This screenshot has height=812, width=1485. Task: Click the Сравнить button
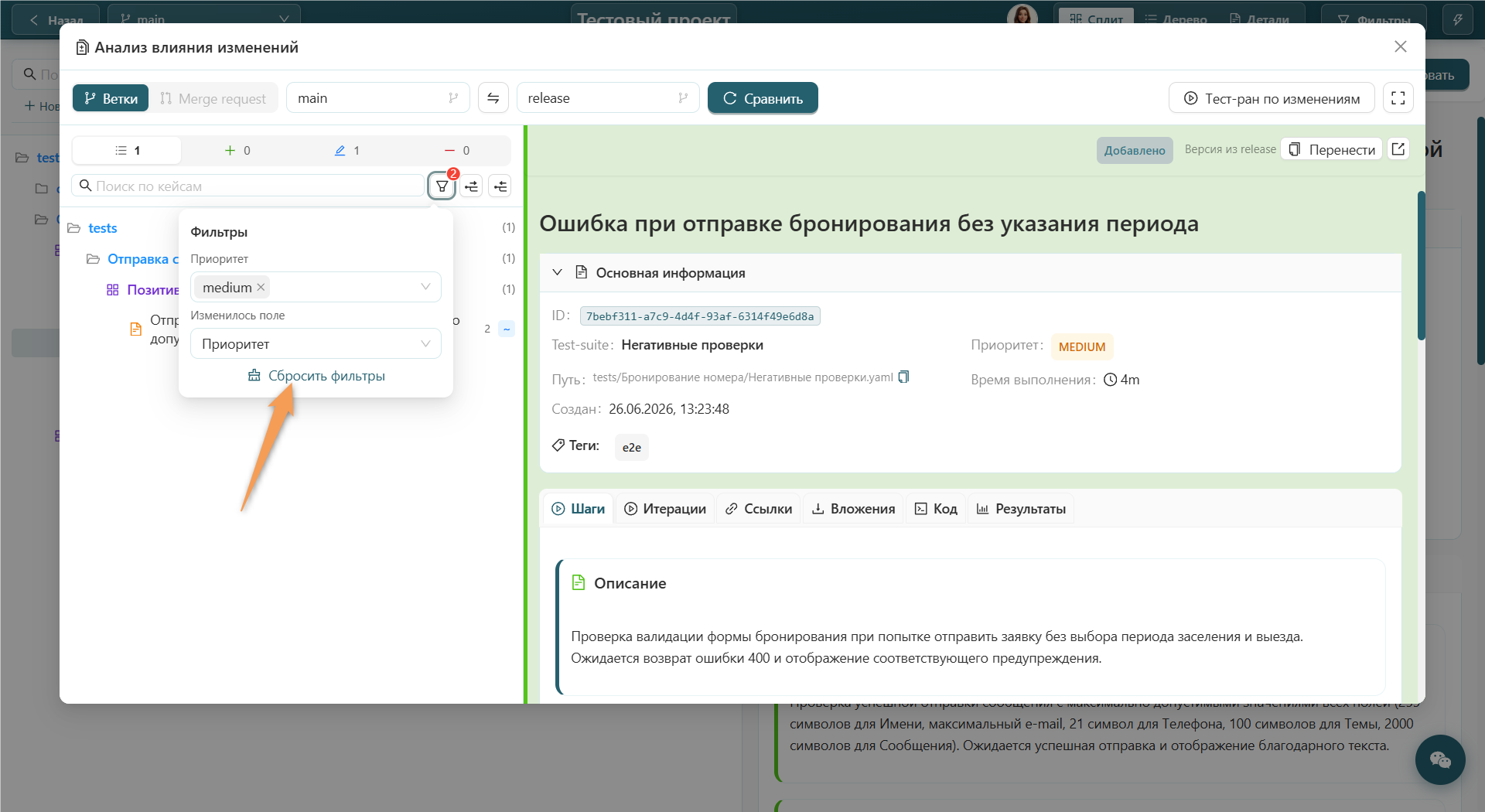[x=763, y=98]
